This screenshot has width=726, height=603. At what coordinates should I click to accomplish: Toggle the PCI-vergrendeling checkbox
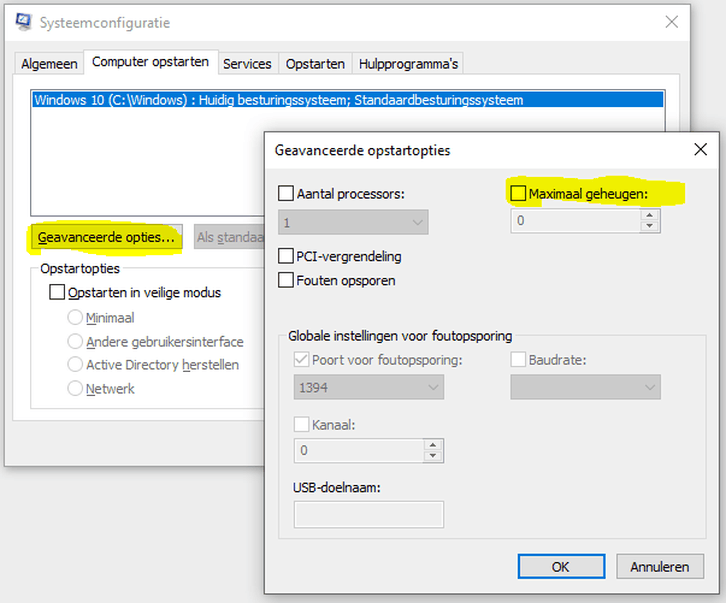(x=286, y=256)
